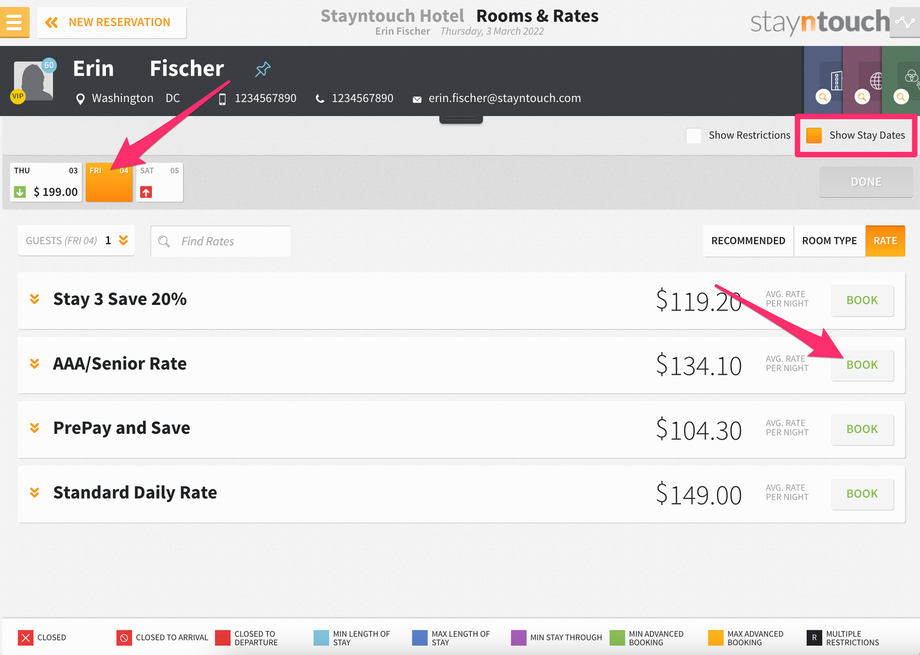Book the Standard Daily Rate
The height and width of the screenshot is (655, 920).
point(862,494)
